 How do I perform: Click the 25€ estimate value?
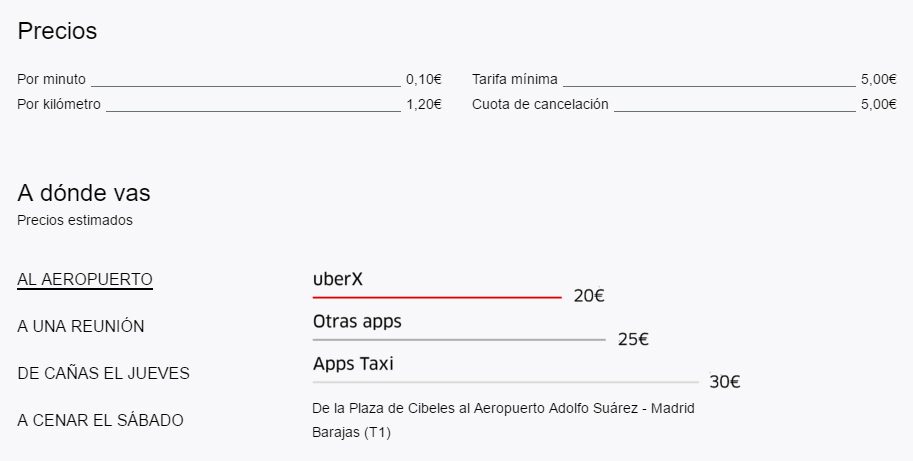pos(633,339)
